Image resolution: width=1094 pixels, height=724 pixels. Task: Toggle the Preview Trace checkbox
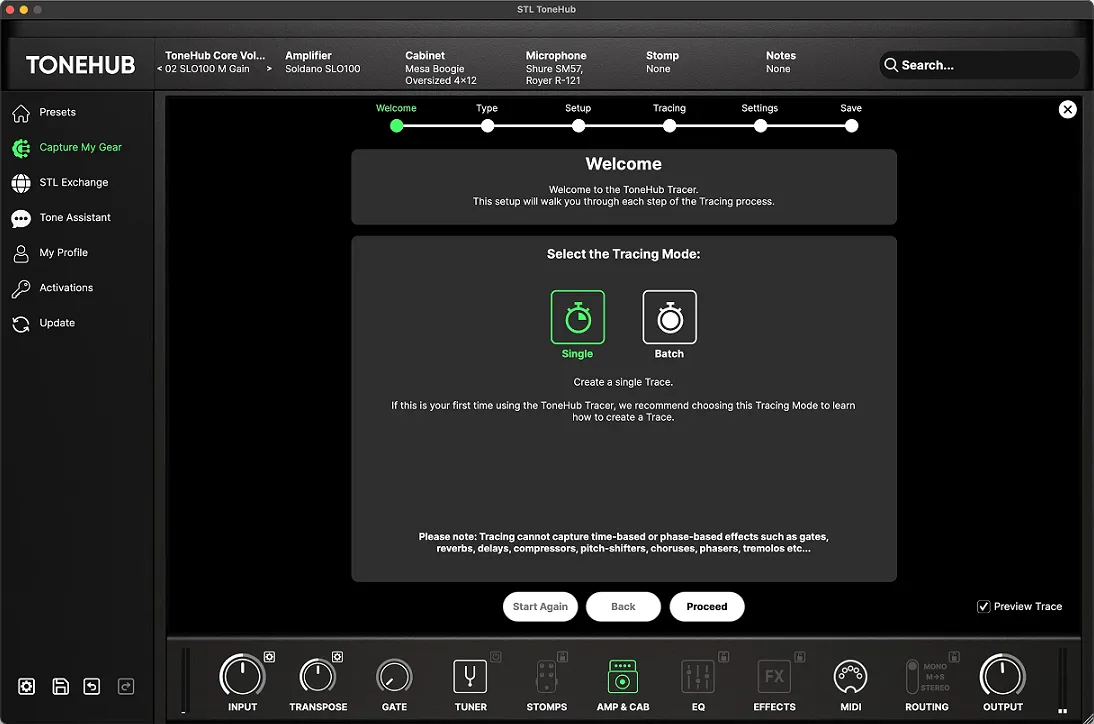[x=983, y=606]
